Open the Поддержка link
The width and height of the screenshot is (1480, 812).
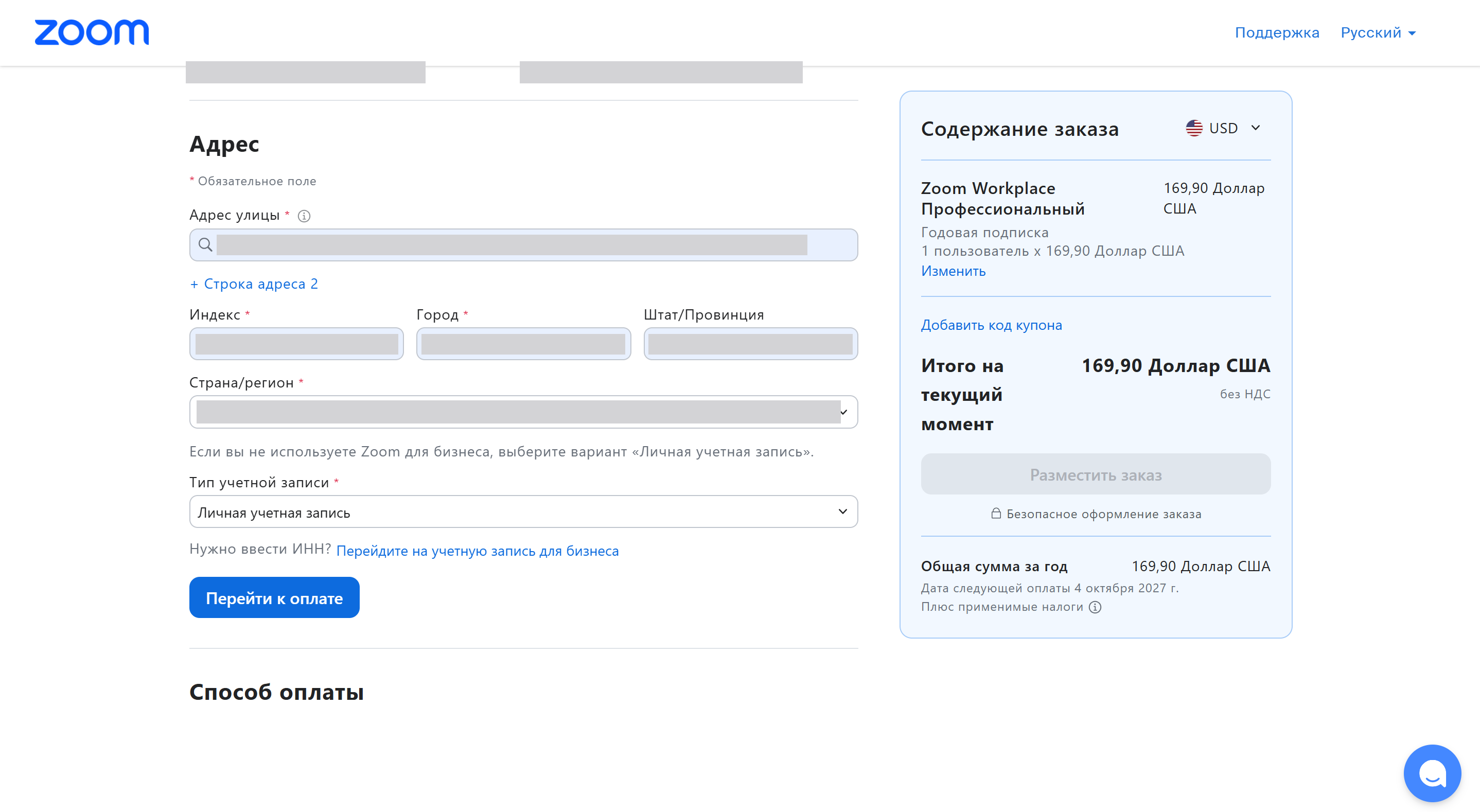click(1277, 33)
